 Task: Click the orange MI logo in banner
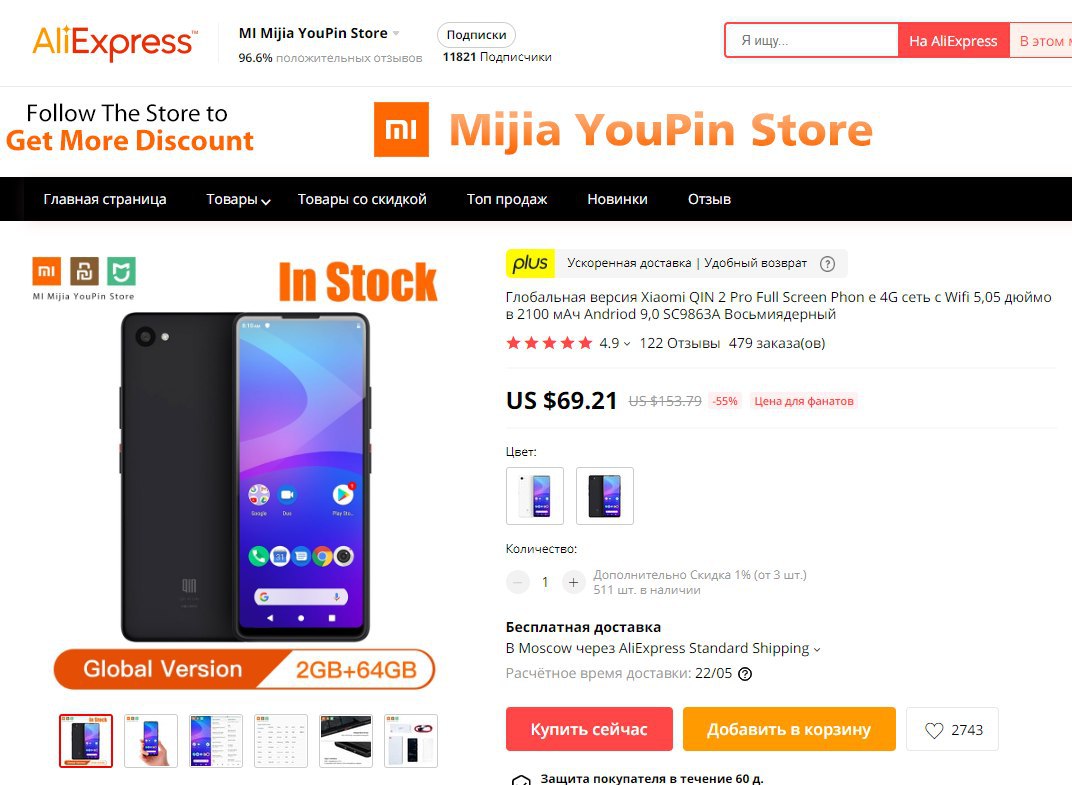tap(401, 129)
